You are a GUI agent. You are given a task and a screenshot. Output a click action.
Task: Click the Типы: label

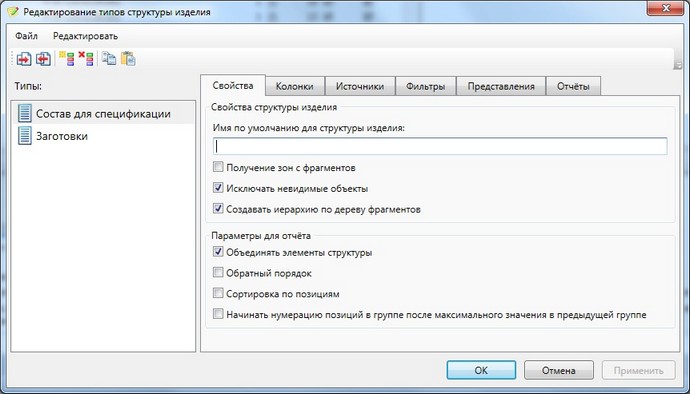click(x=28, y=86)
